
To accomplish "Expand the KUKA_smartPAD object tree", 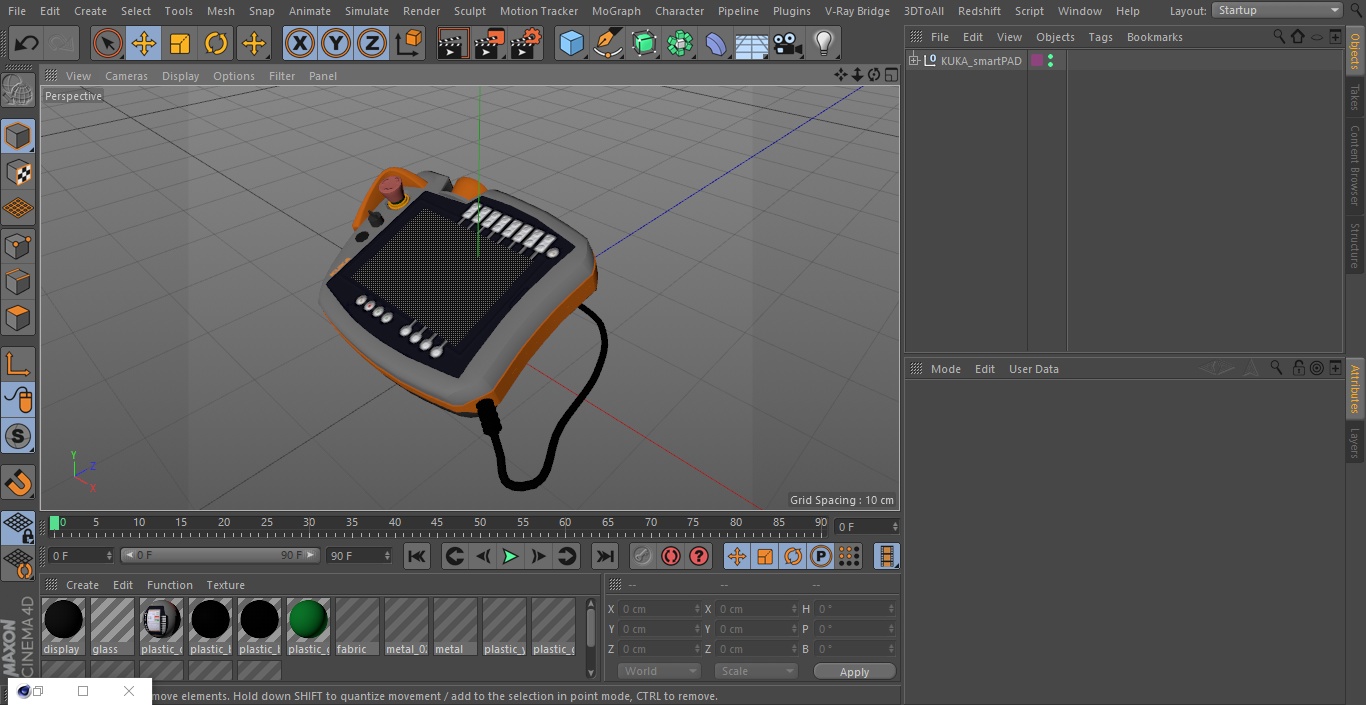I will 913,61.
